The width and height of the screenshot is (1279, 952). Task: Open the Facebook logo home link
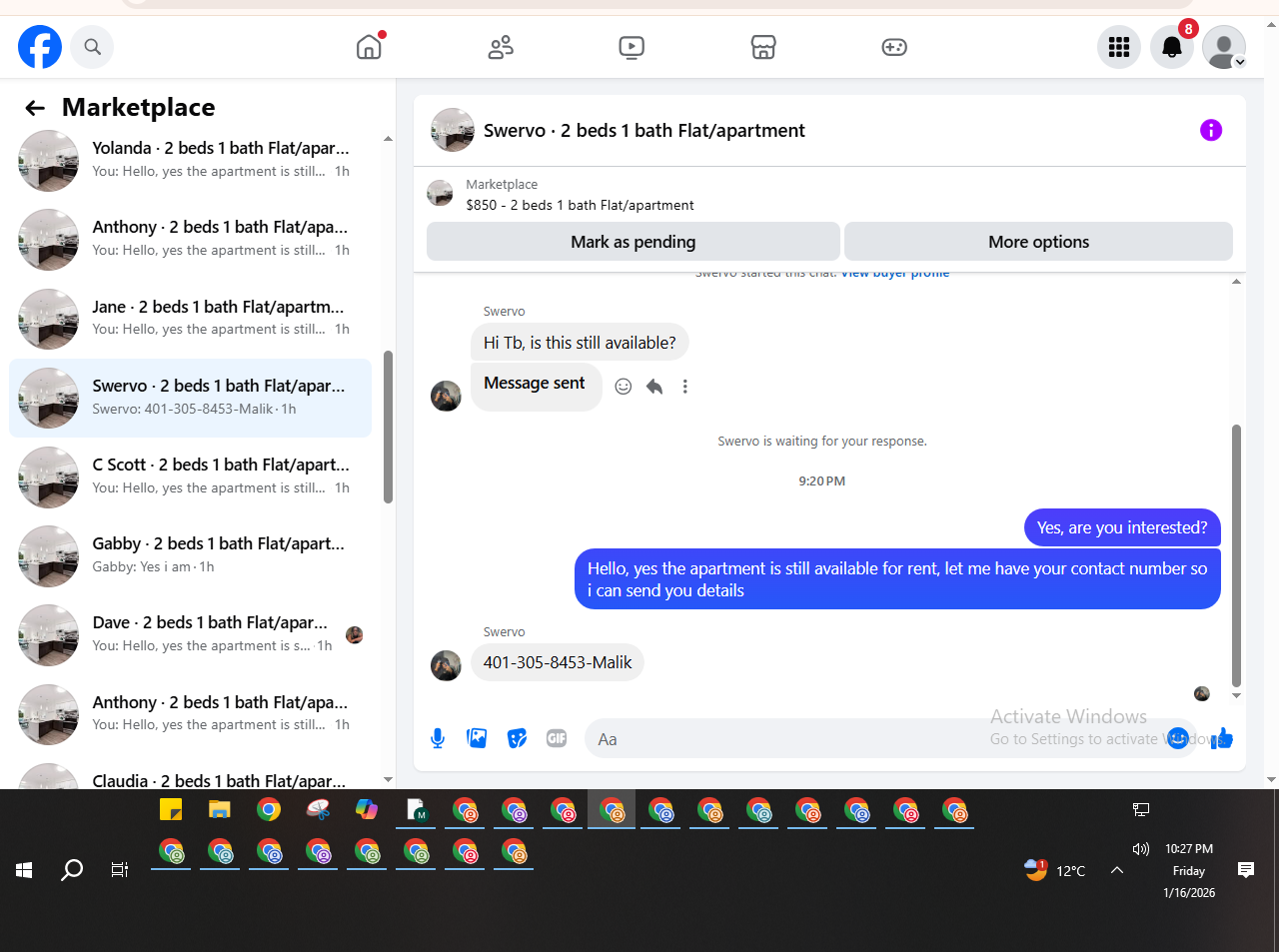coord(40,47)
